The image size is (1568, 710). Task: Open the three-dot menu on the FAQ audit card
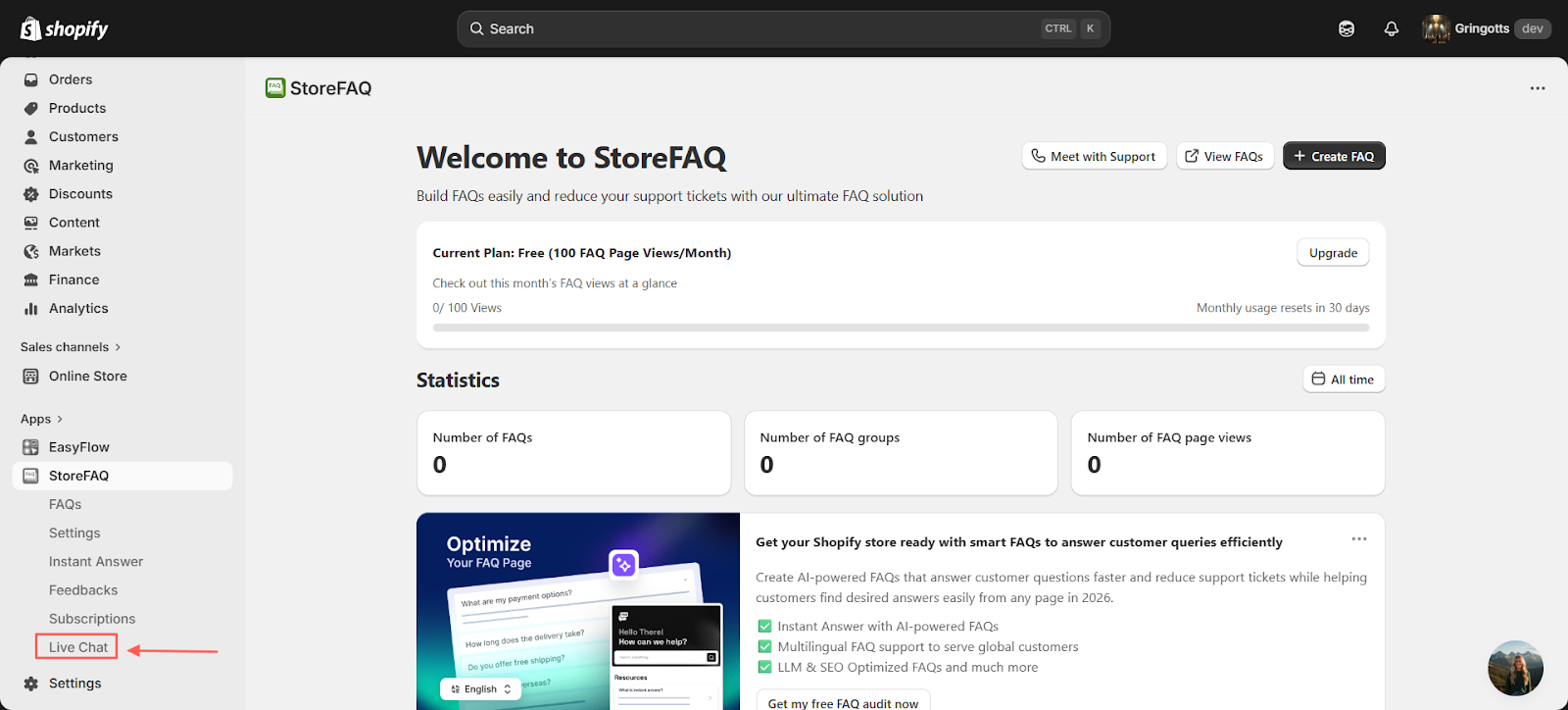pos(1359,539)
